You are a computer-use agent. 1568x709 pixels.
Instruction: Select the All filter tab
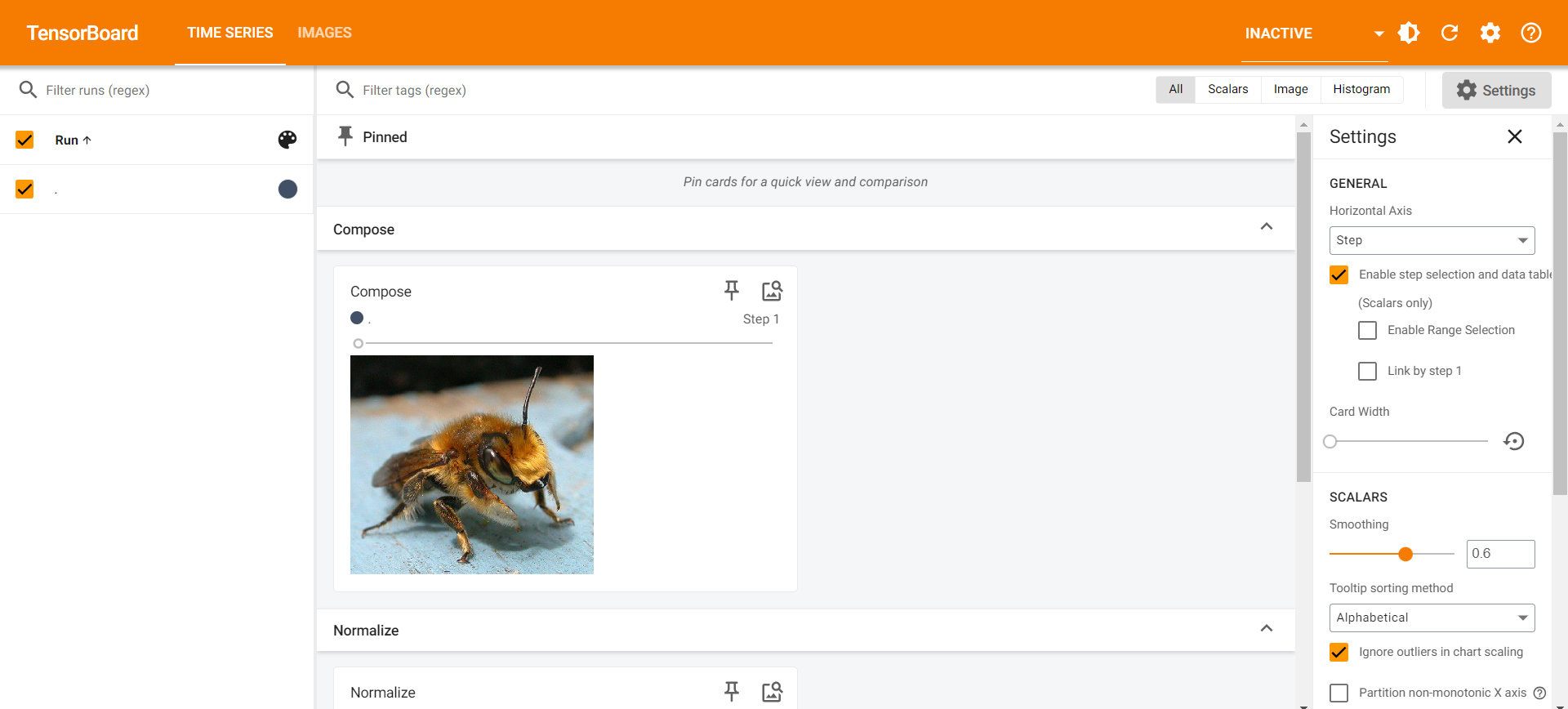point(1175,89)
